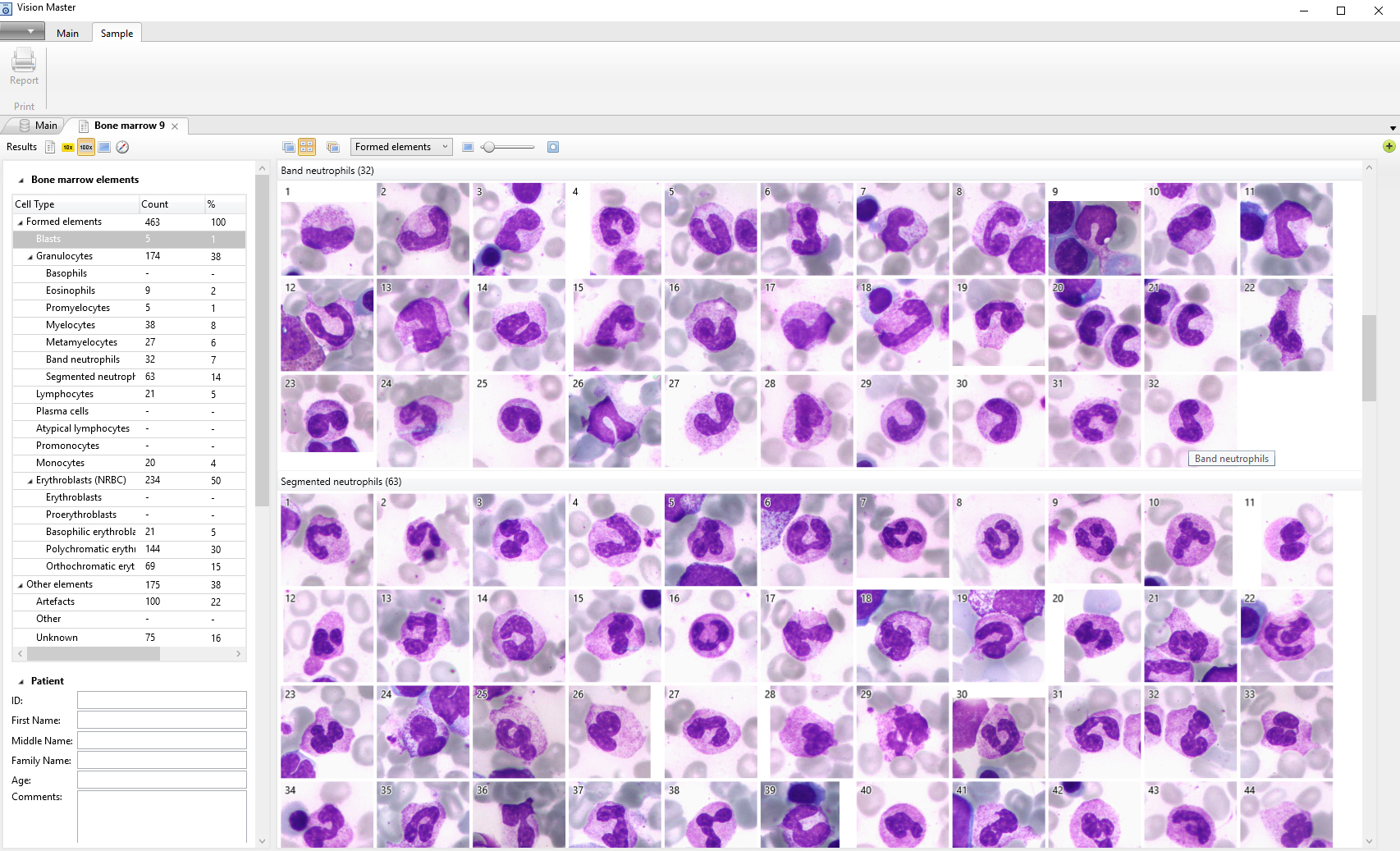Toggle the grid tile view icon
This screenshot has width=1400, height=851.
307,147
